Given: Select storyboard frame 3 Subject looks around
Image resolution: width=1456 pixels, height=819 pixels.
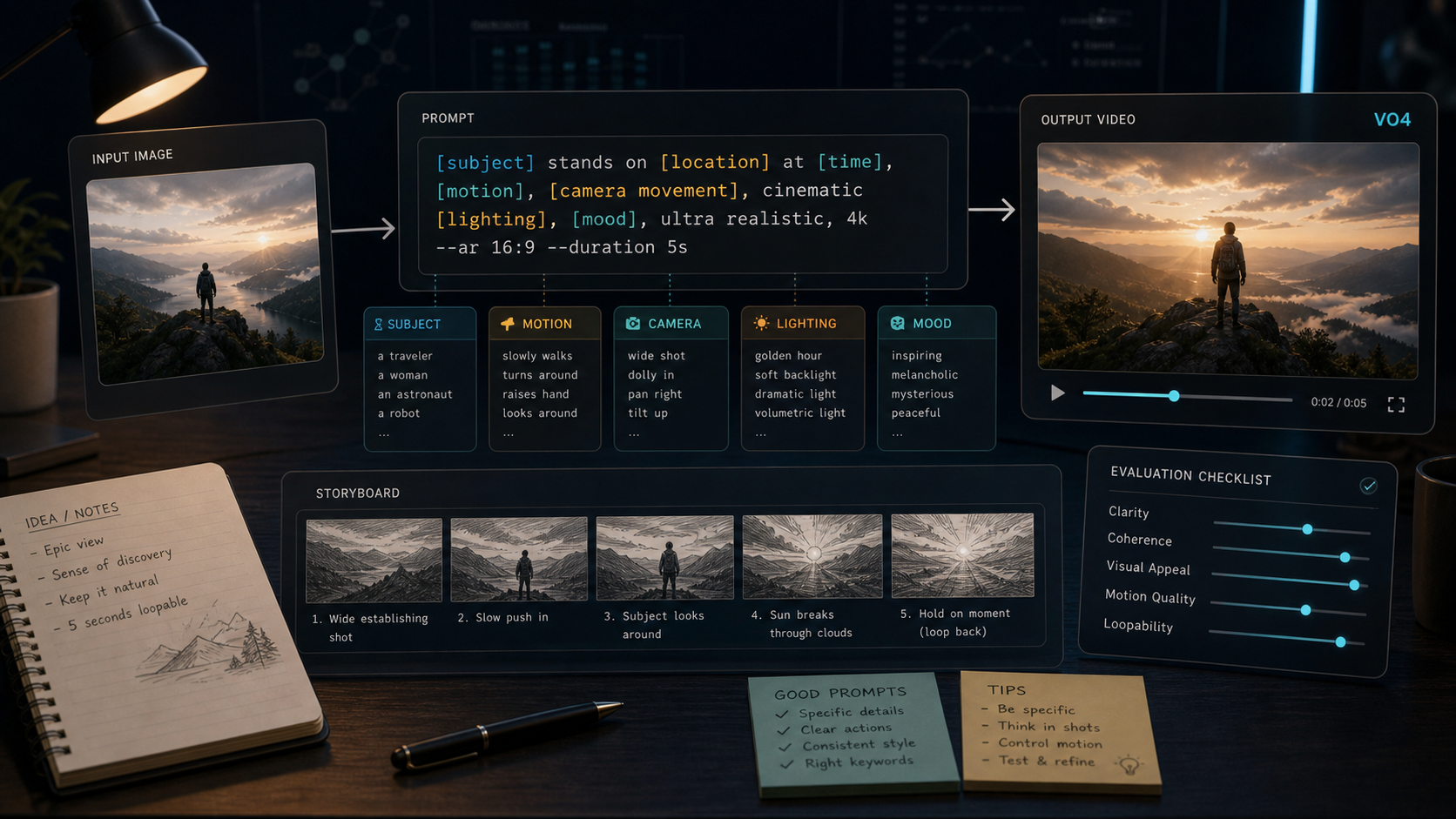Looking at the screenshot, I should pos(664,558).
